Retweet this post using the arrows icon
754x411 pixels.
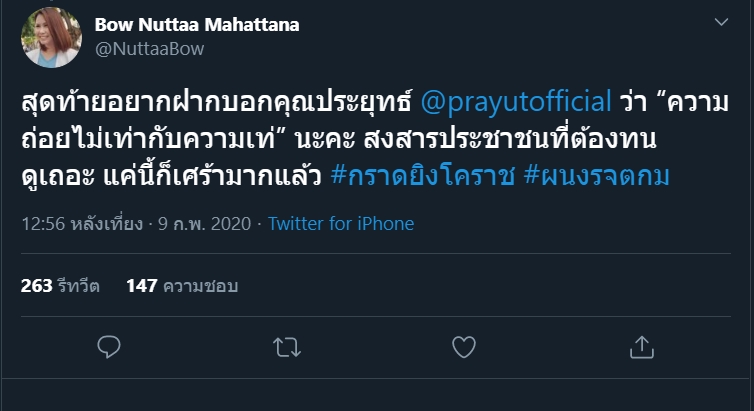pyautogui.click(x=286, y=346)
